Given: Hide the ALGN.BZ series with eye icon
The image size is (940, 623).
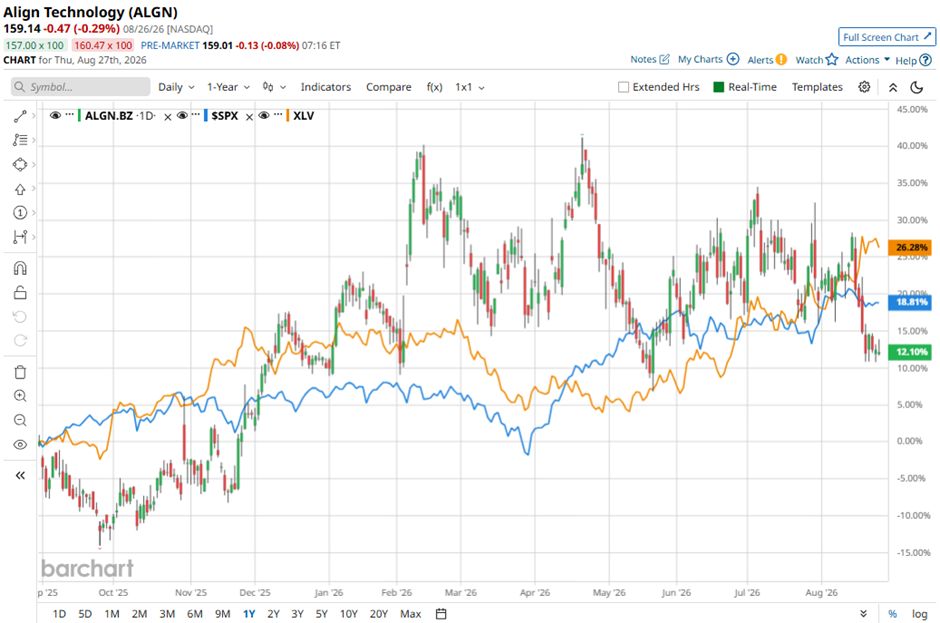Looking at the screenshot, I should 55,115.
